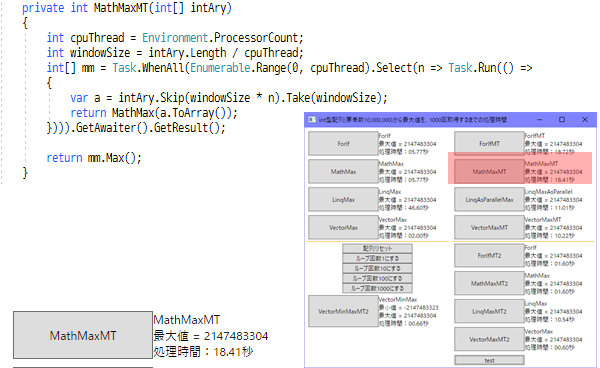Screen dimensions: 600x368
Task: Click the ループ回数10にする button
Action: pos(377,268)
